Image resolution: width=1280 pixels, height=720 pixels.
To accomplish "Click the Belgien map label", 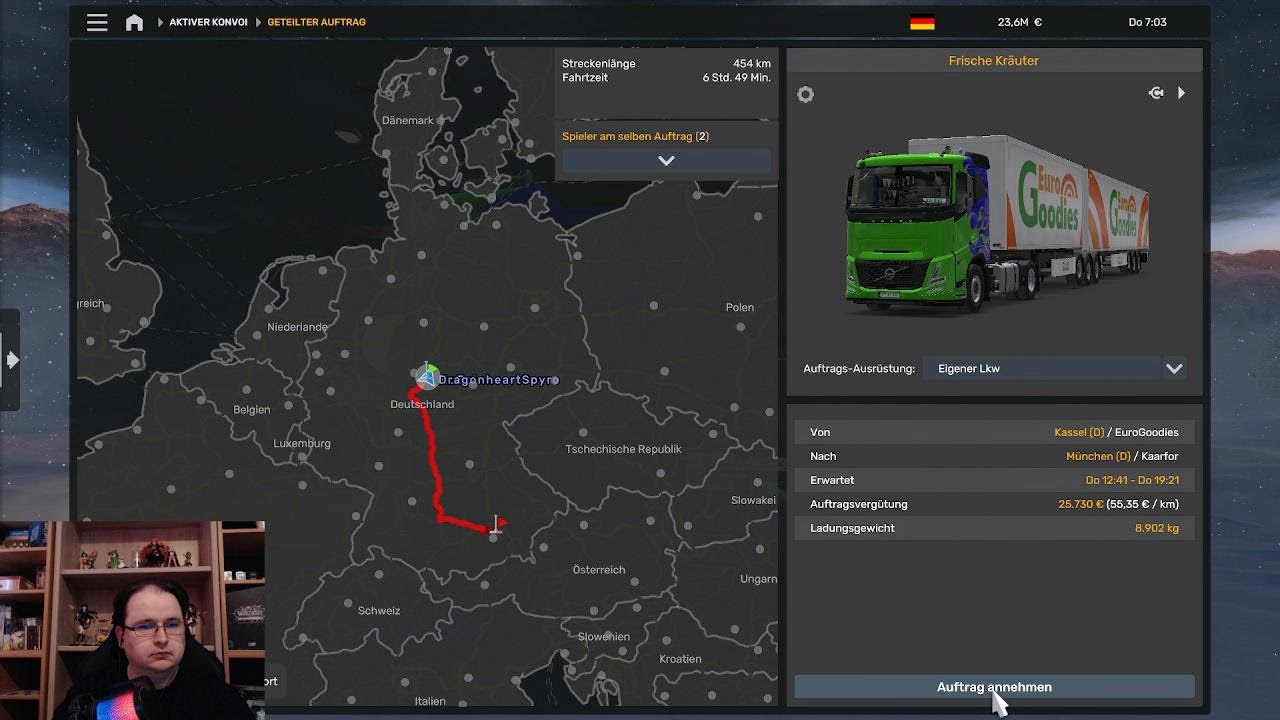I will [252, 410].
